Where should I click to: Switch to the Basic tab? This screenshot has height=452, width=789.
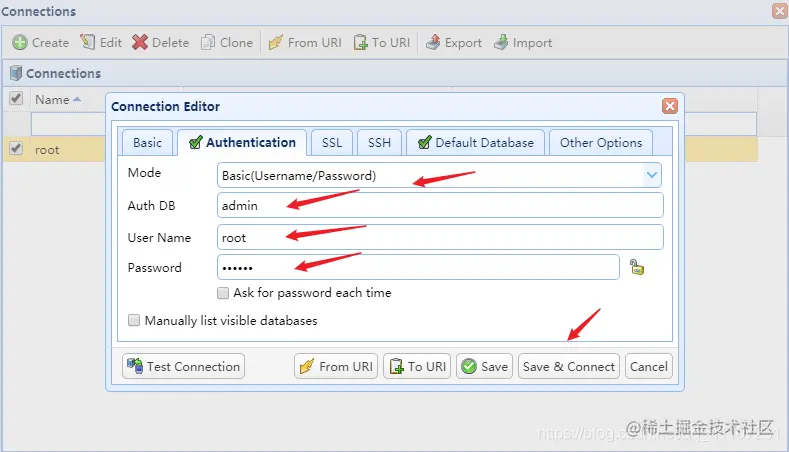point(147,143)
